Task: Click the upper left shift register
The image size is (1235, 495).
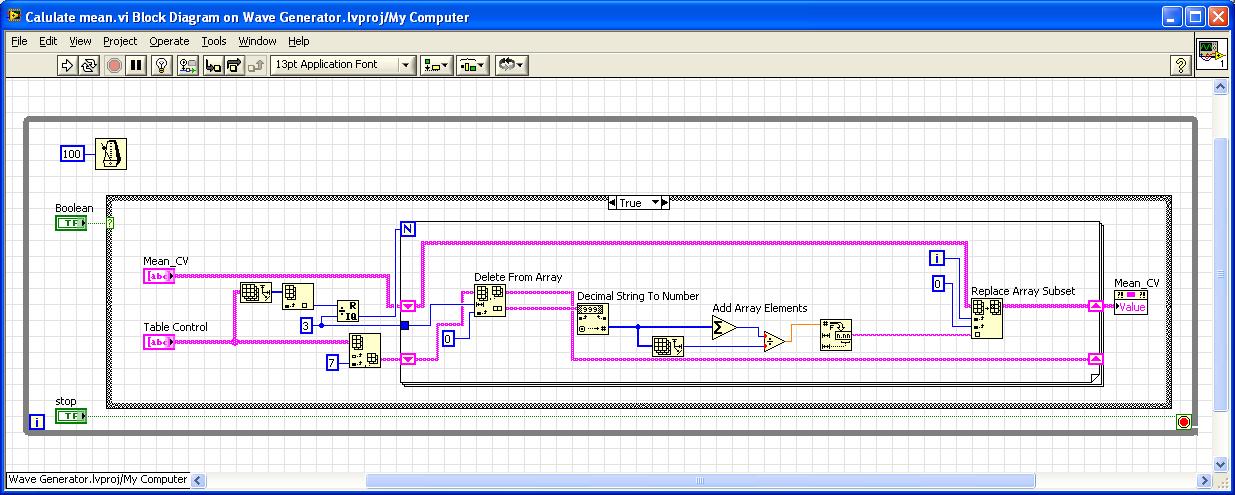Action: click(x=408, y=305)
